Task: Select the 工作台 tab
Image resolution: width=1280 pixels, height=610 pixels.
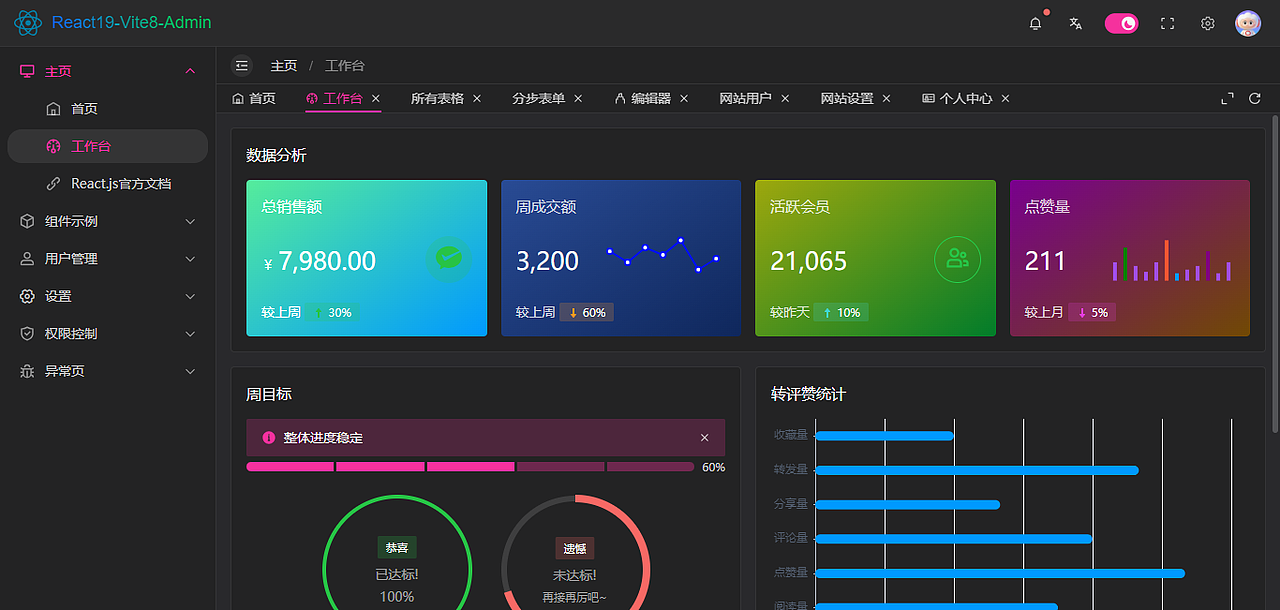Action: coord(334,98)
